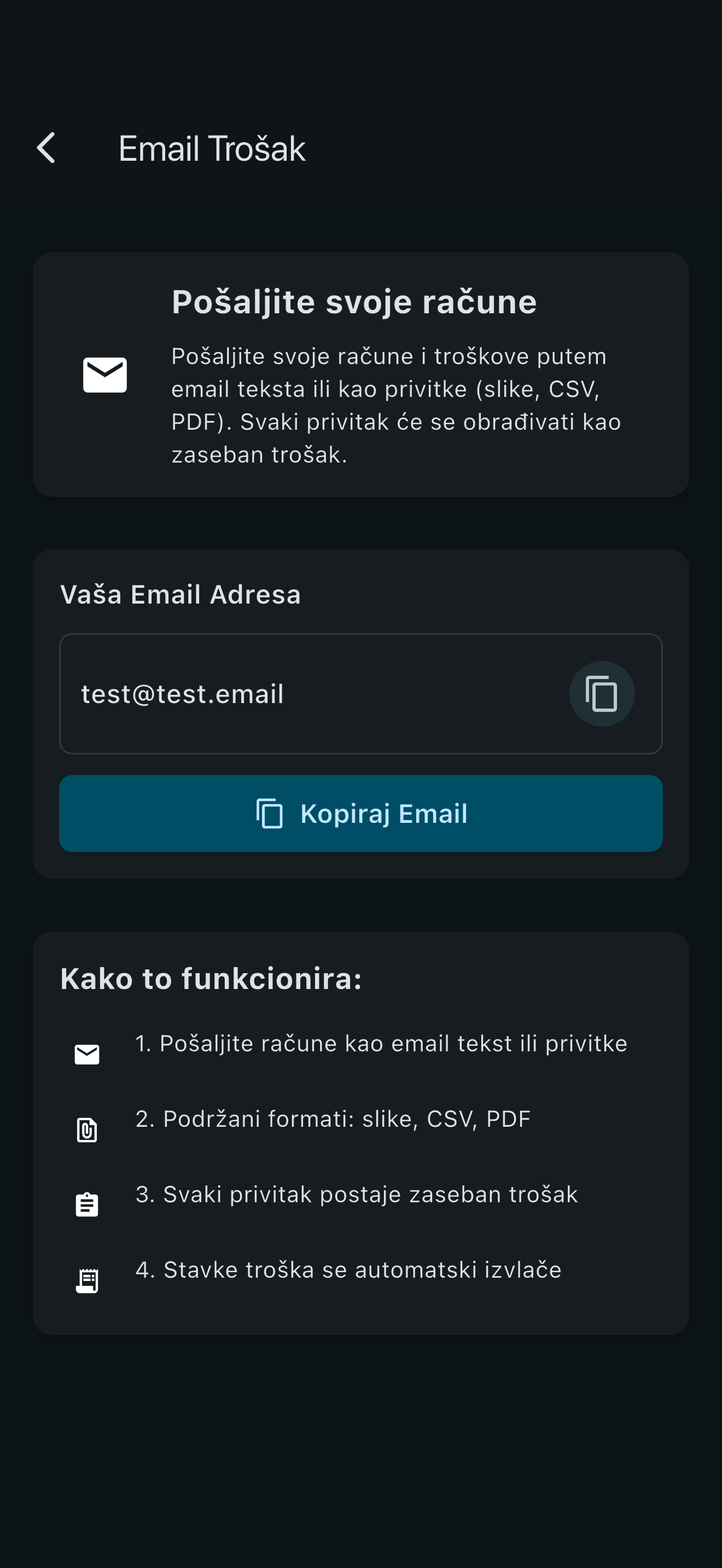Click the copy icon inside Kopiraj Email button
722x1568 pixels.
coord(270,813)
